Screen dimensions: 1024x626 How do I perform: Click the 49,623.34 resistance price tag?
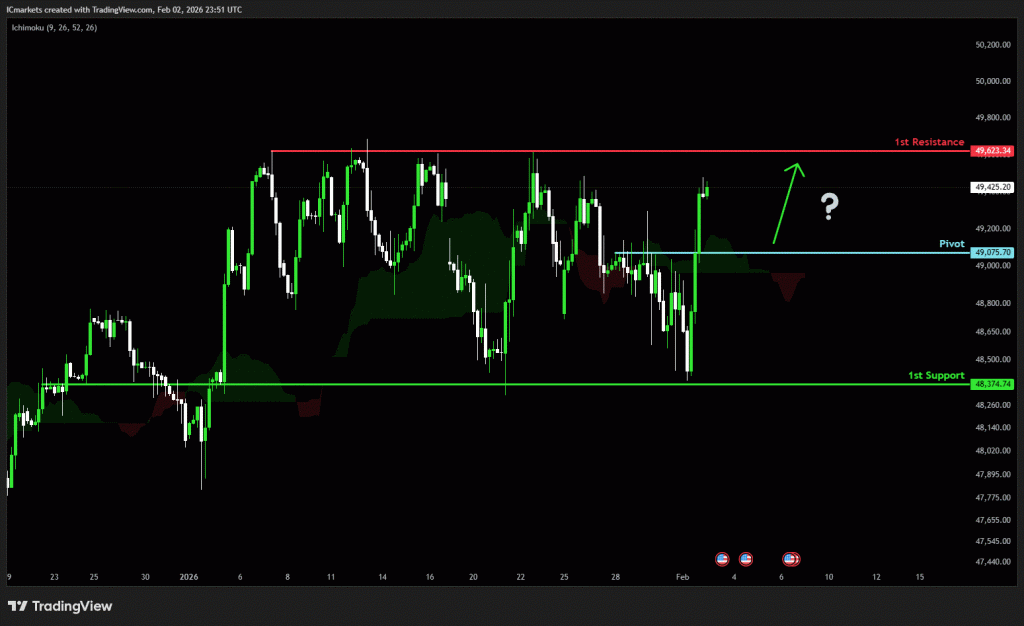coord(992,151)
